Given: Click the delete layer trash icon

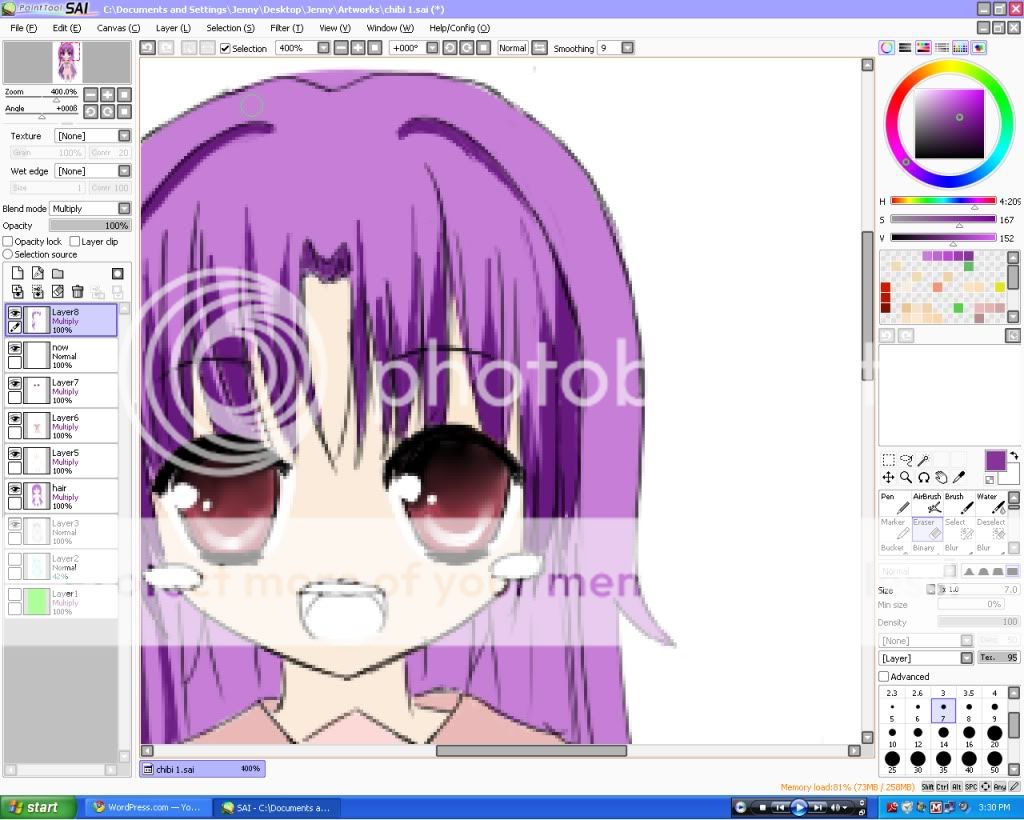Looking at the screenshot, I should [77, 292].
